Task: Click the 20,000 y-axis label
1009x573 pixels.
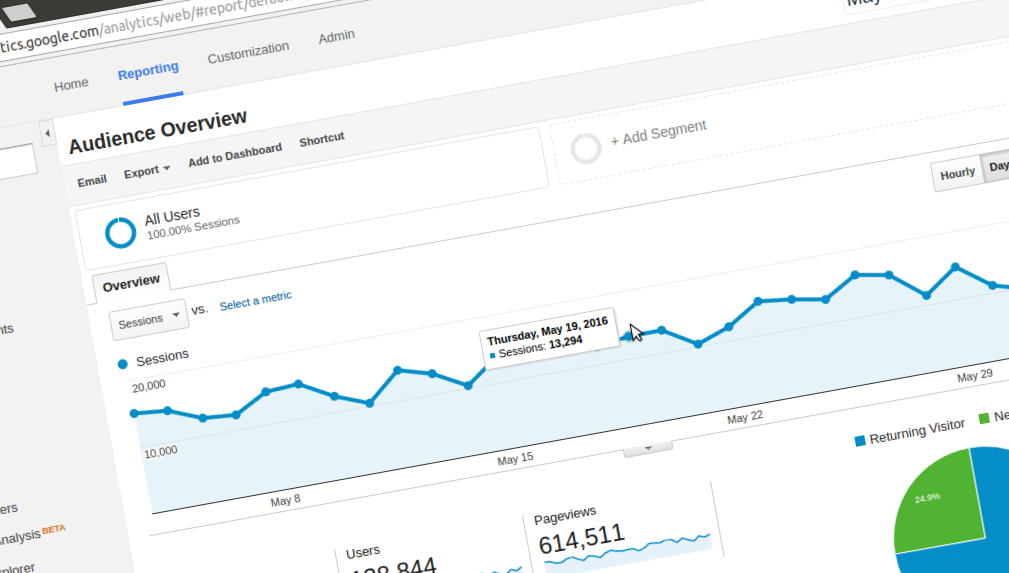Action: 149,386
